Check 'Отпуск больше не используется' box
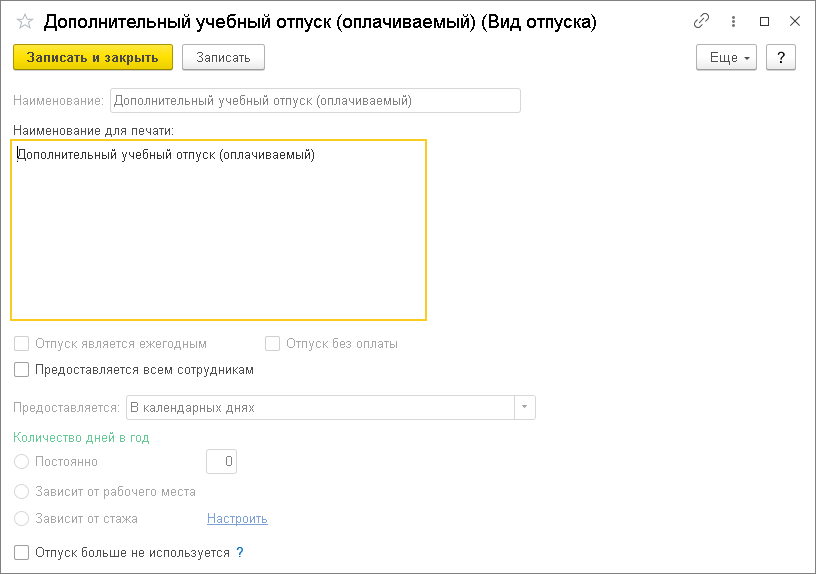The image size is (816, 574). click(x=22, y=552)
